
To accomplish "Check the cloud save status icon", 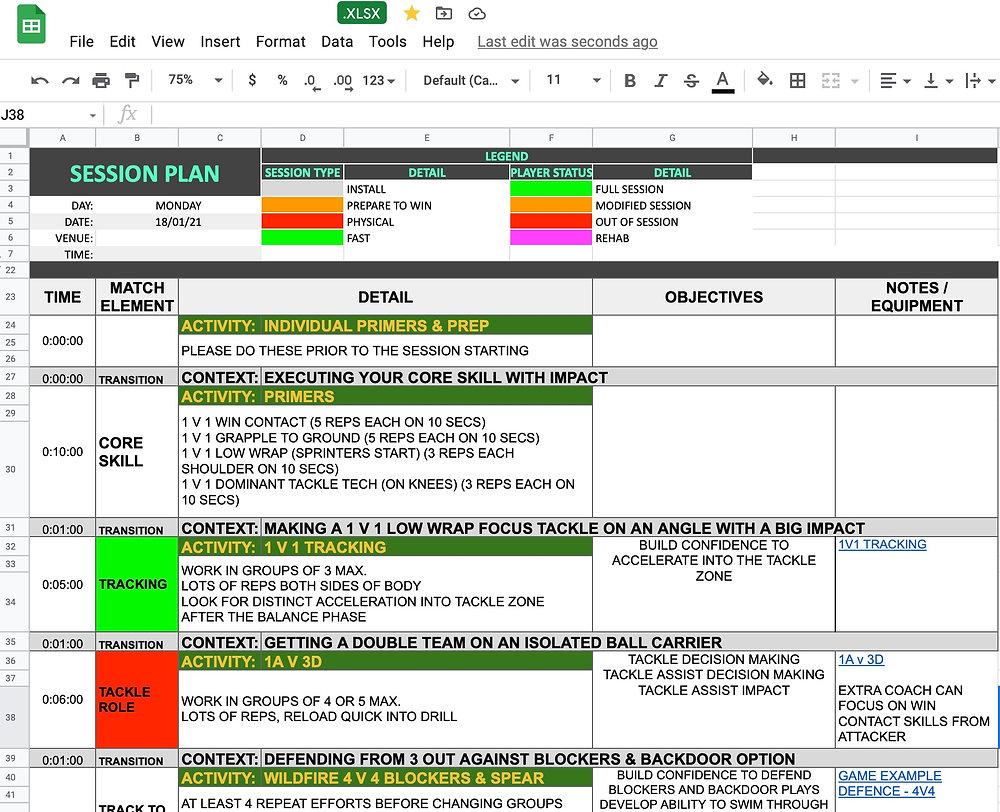I will tap(477, 13).
